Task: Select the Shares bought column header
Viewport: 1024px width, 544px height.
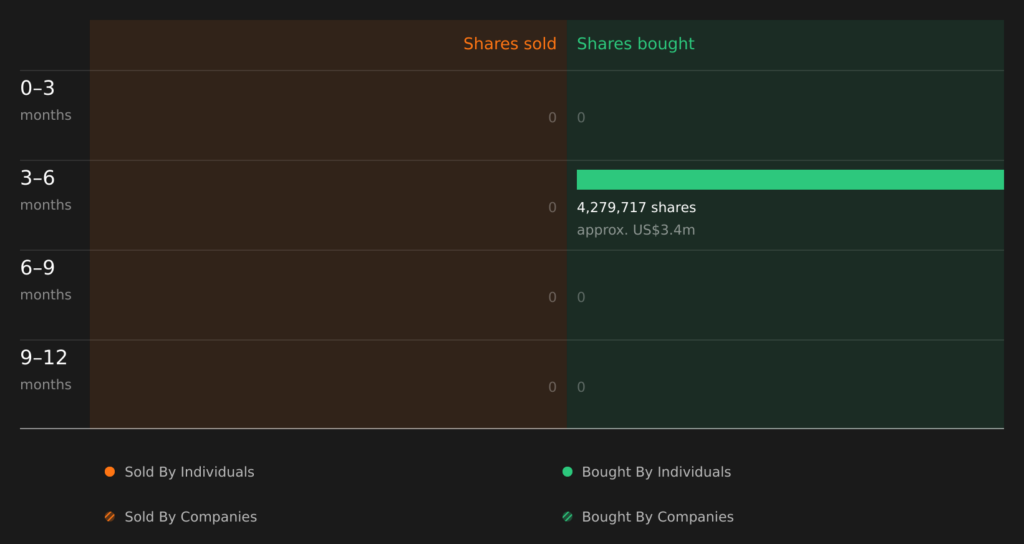Action: 635,44
